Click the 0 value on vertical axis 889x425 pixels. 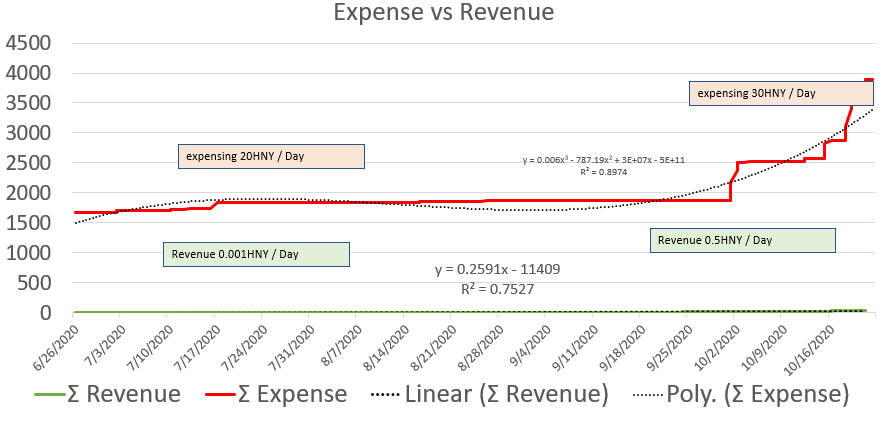coord(44,313)
